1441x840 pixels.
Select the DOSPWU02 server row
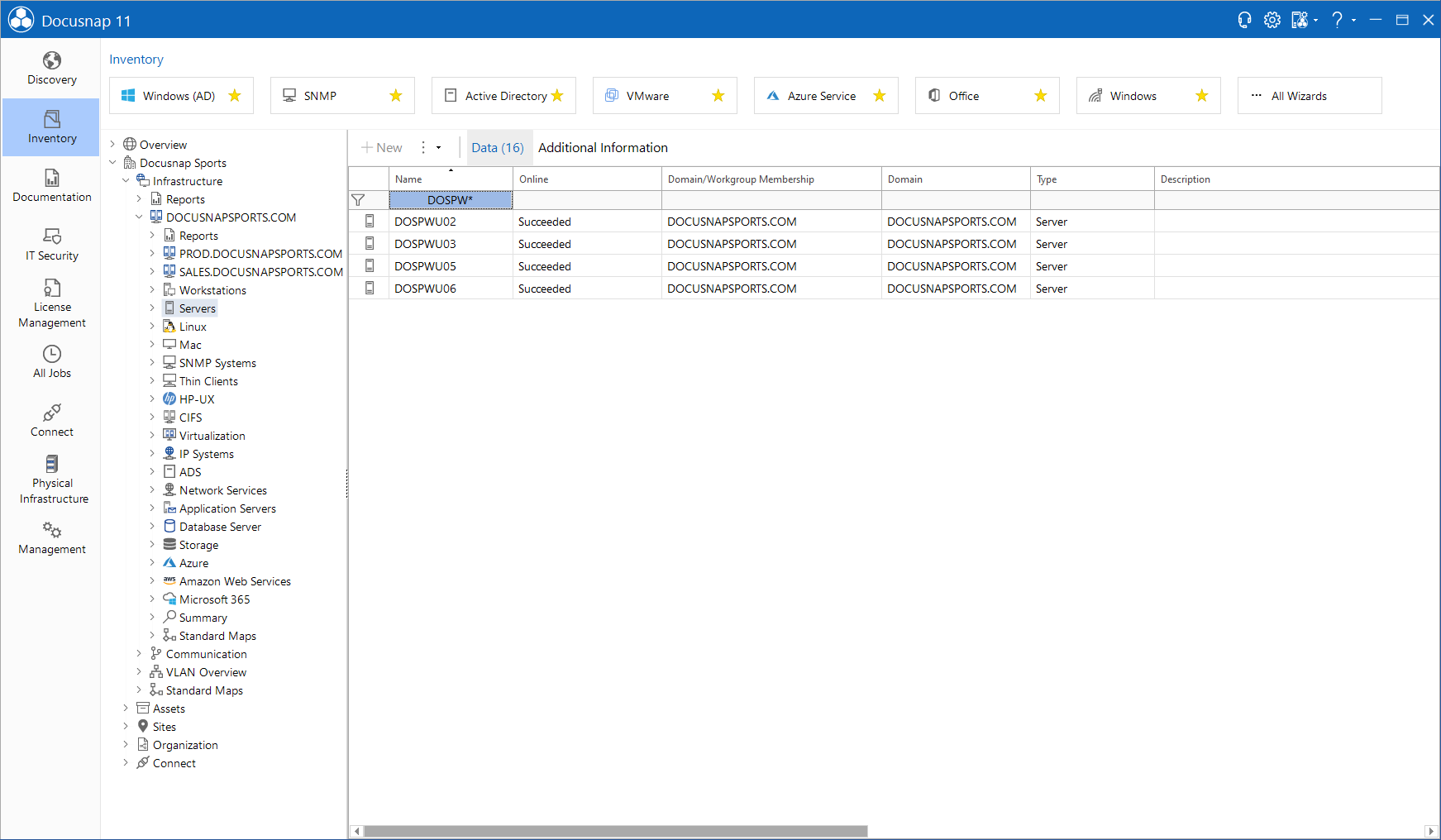click(894, 222)
